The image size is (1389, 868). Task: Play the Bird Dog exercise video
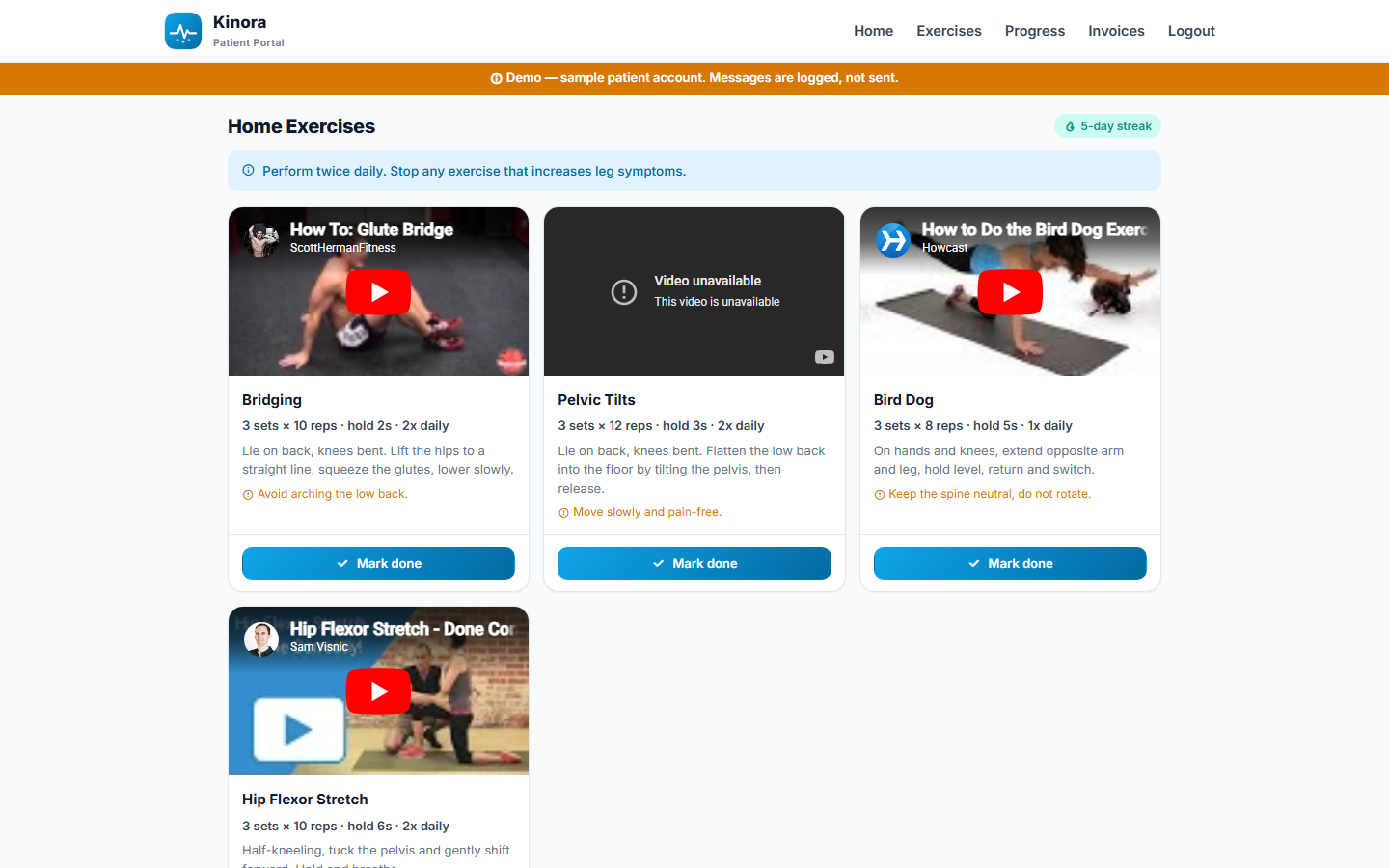click(x=1010, y=292)
